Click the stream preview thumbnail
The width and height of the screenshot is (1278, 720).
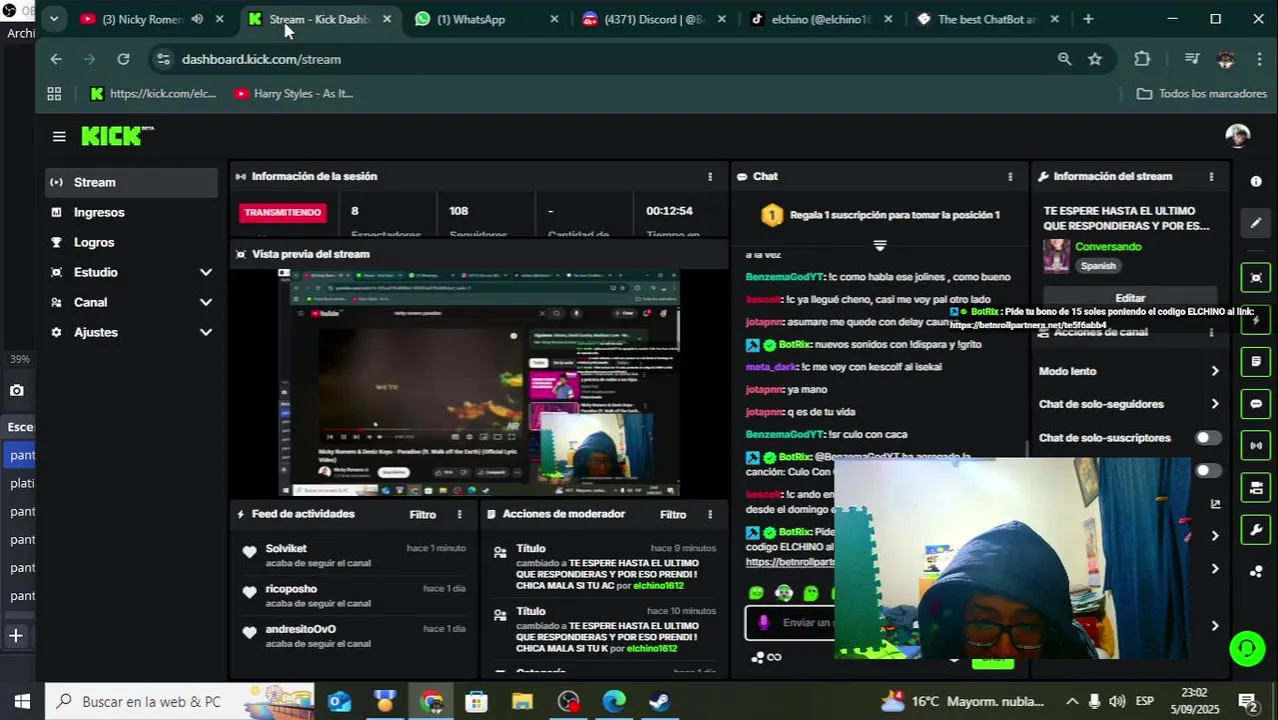pyautogui.click(x=479, y=382)
